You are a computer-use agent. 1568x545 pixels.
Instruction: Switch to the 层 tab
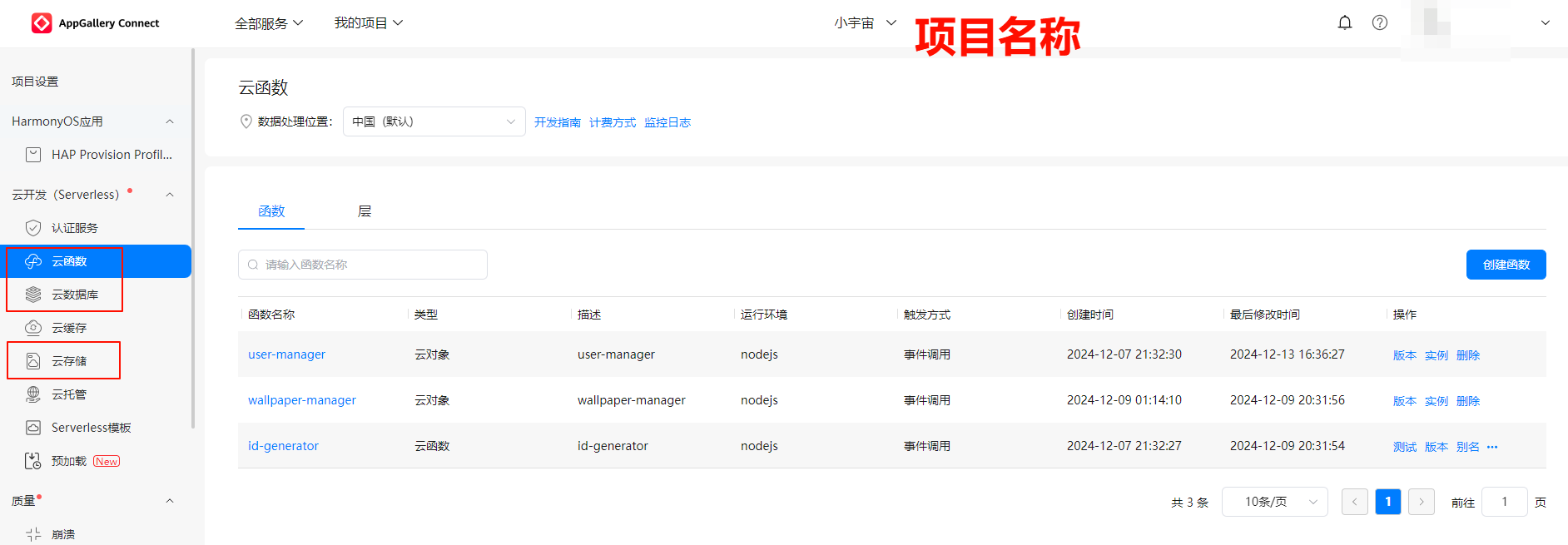(x=364, y=211)
